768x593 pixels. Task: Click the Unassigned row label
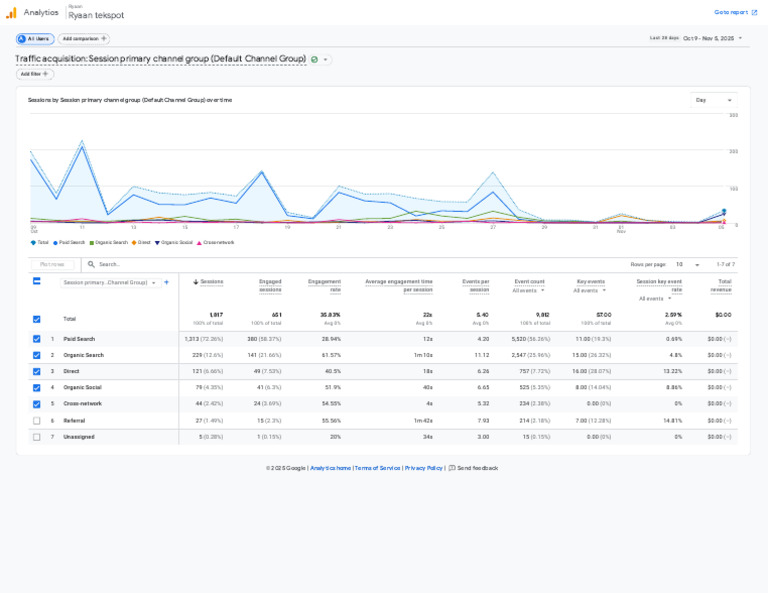click(79, 437)
